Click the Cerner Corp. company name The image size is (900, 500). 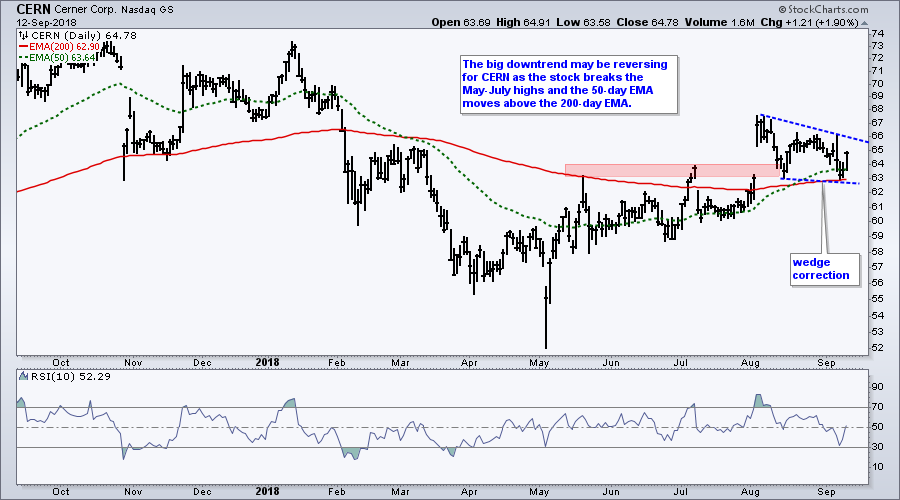(85, 10)
